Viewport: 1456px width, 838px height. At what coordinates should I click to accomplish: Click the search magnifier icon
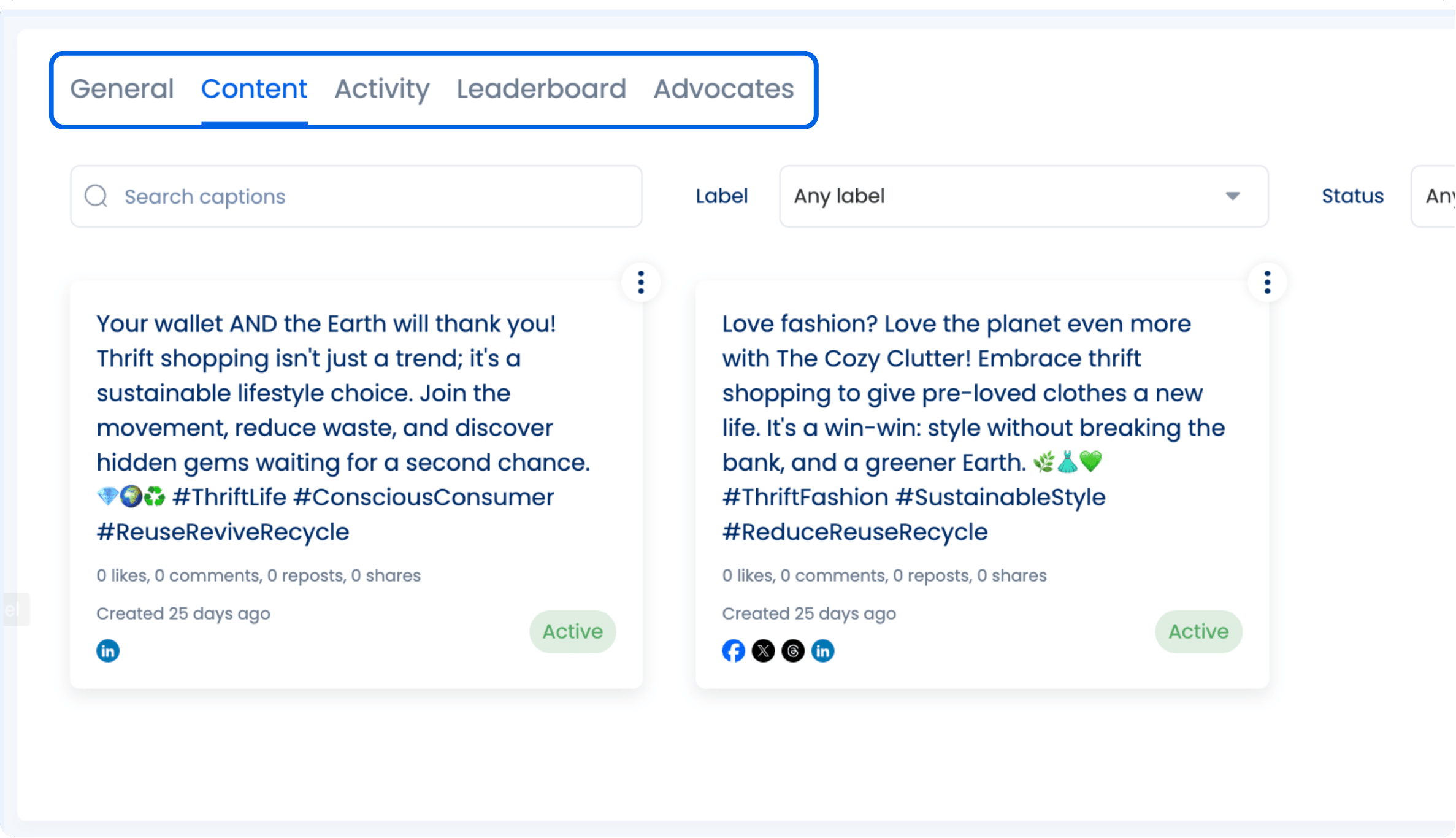(97, 196)
